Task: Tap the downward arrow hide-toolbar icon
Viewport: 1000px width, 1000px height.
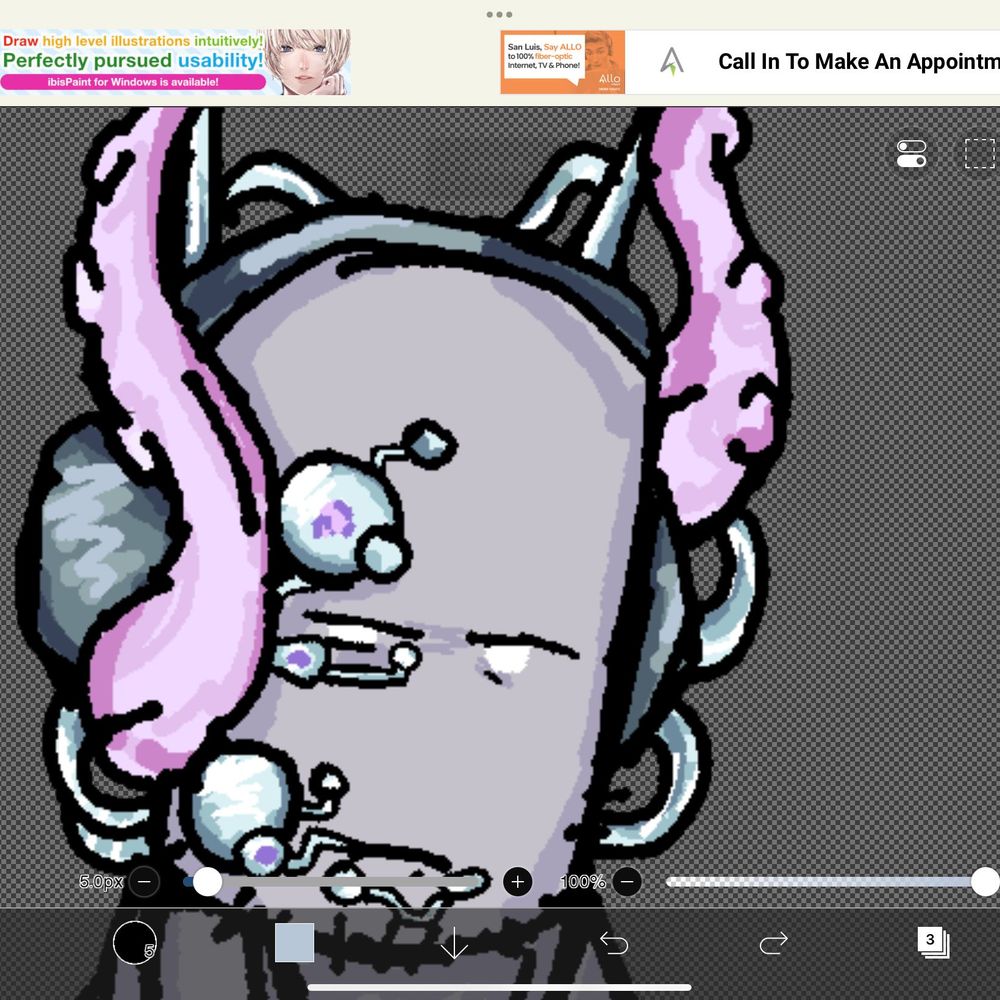Action: (454, 943)
